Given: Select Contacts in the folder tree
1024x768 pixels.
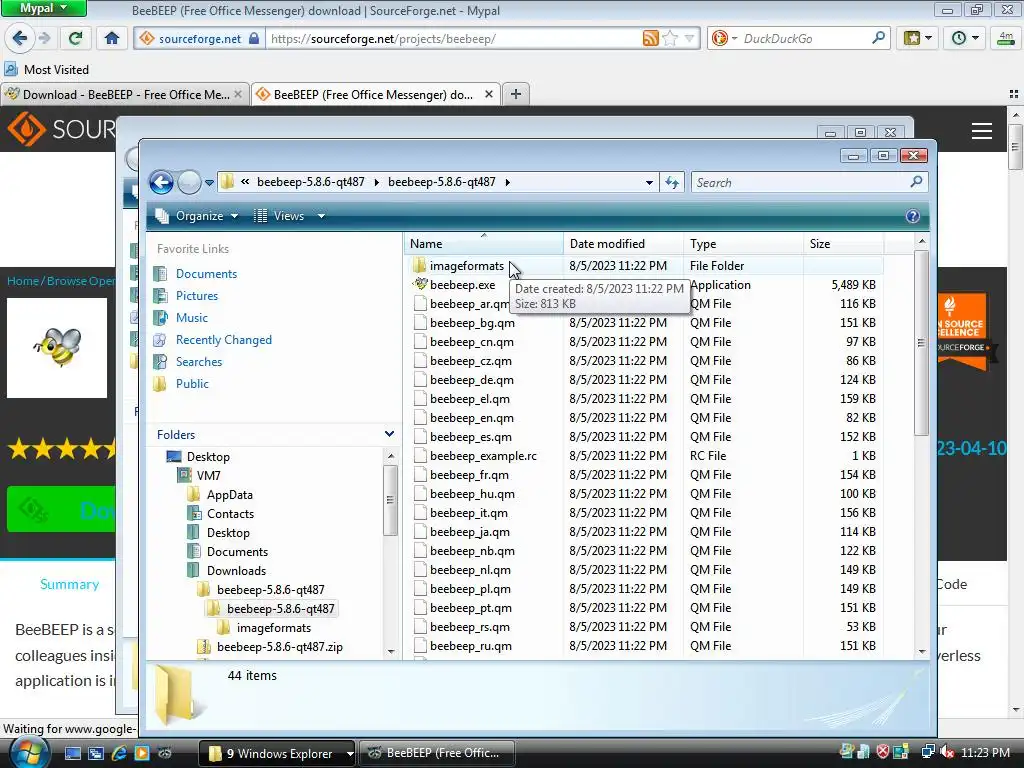Looking at the screenshot, I should coord(230,514).
